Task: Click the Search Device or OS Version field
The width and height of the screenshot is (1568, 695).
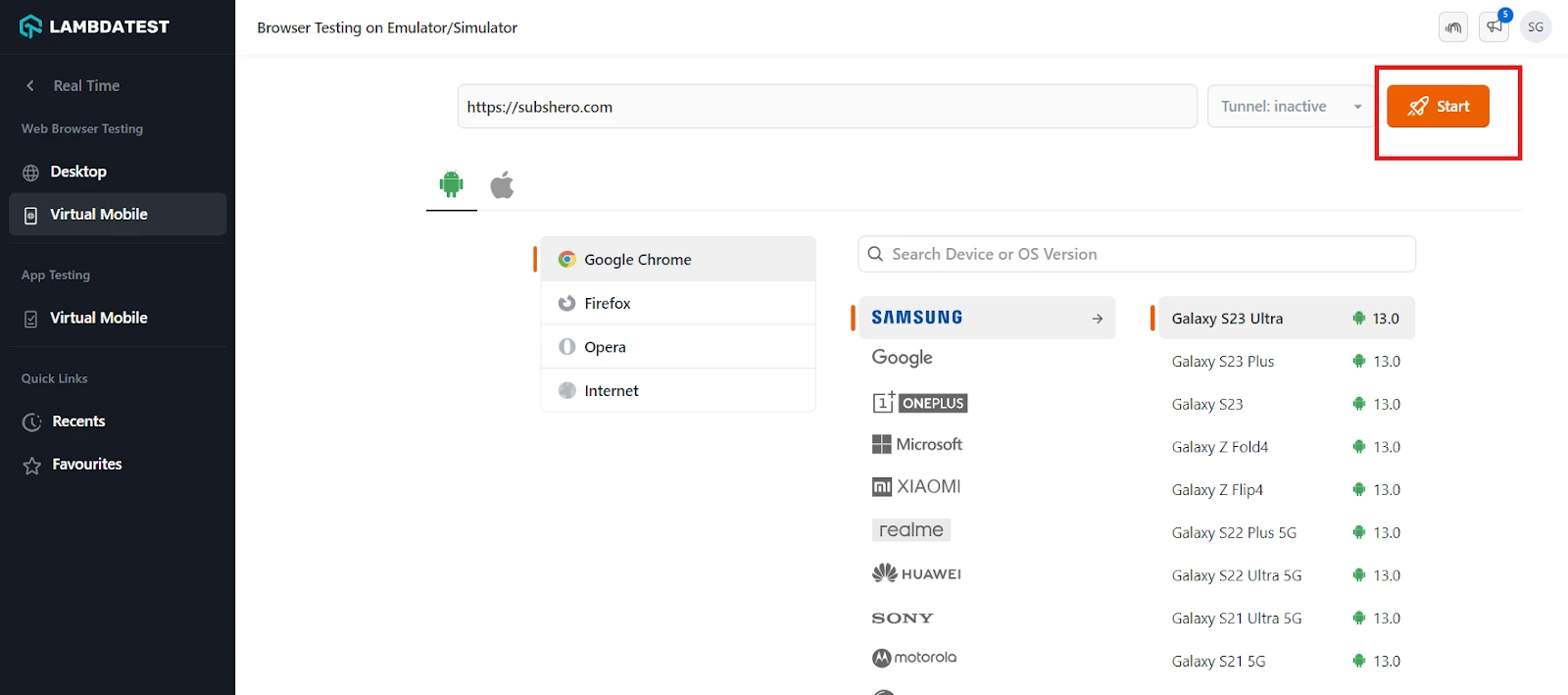Action: click(x=1137, y=254)
